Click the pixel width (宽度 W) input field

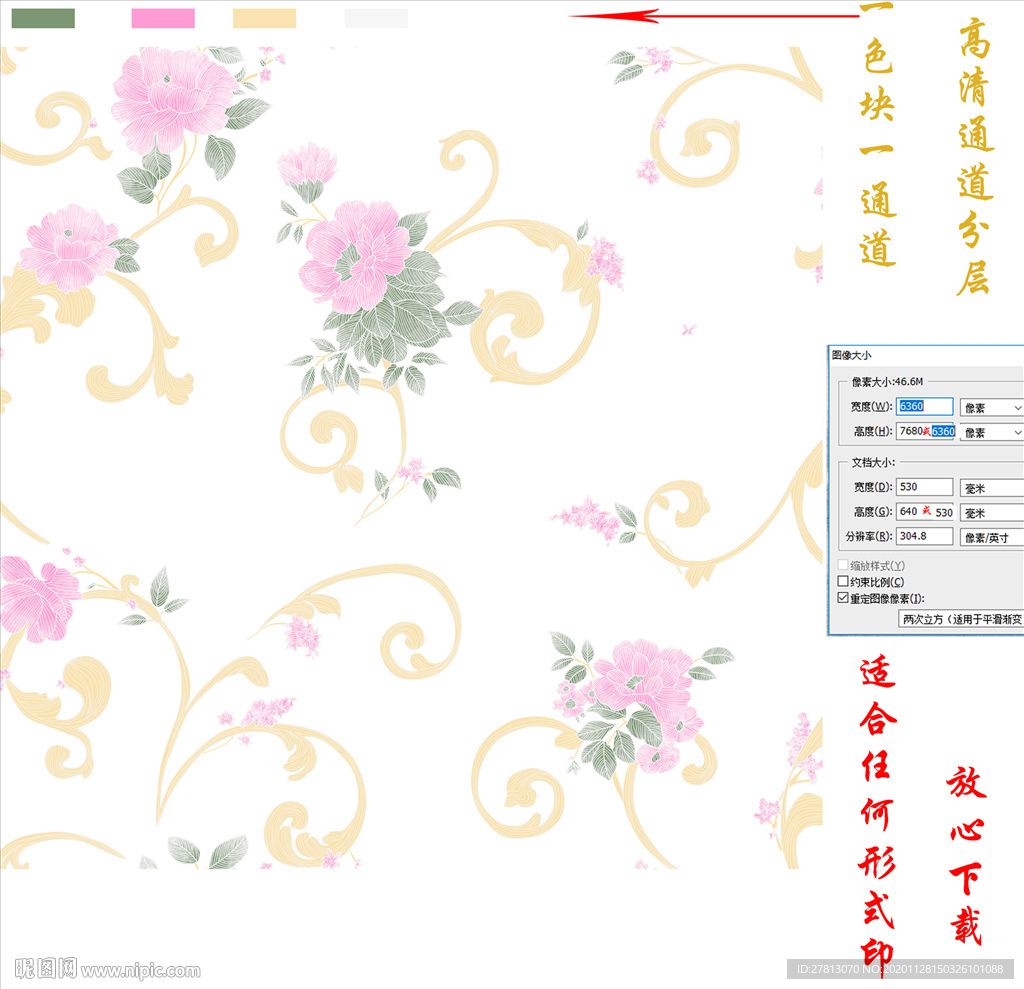(925, 407)
